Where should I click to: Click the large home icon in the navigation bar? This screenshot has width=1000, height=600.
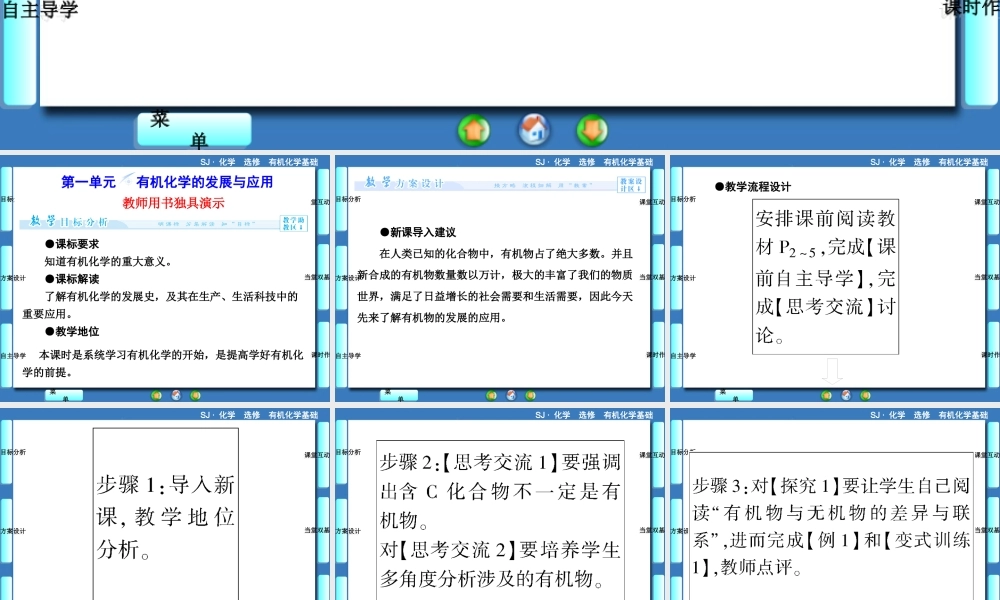coord(534,129)
